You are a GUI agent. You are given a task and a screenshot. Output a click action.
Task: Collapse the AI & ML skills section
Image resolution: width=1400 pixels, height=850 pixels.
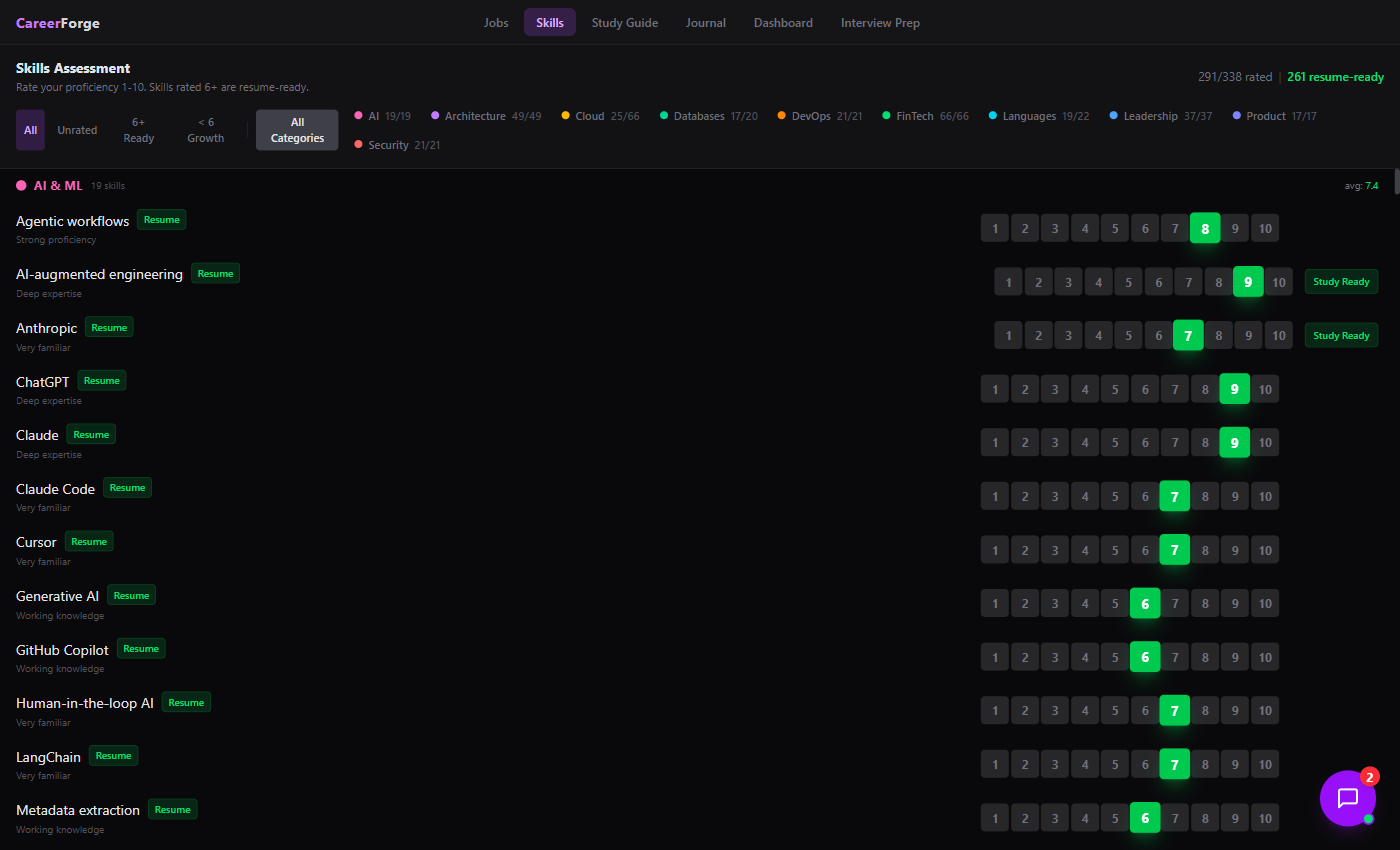click(x=58, y=185)
